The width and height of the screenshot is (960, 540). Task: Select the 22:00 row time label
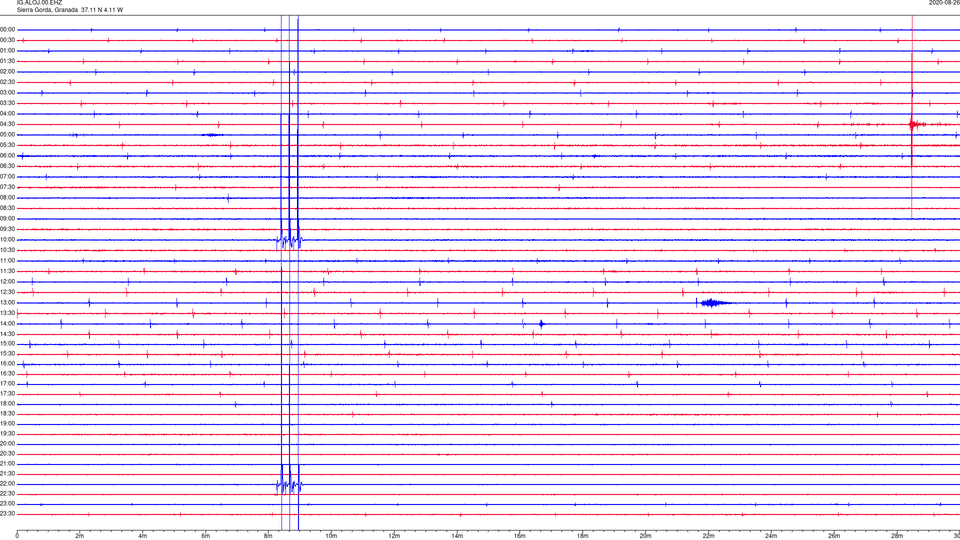(x=7, y=484)
